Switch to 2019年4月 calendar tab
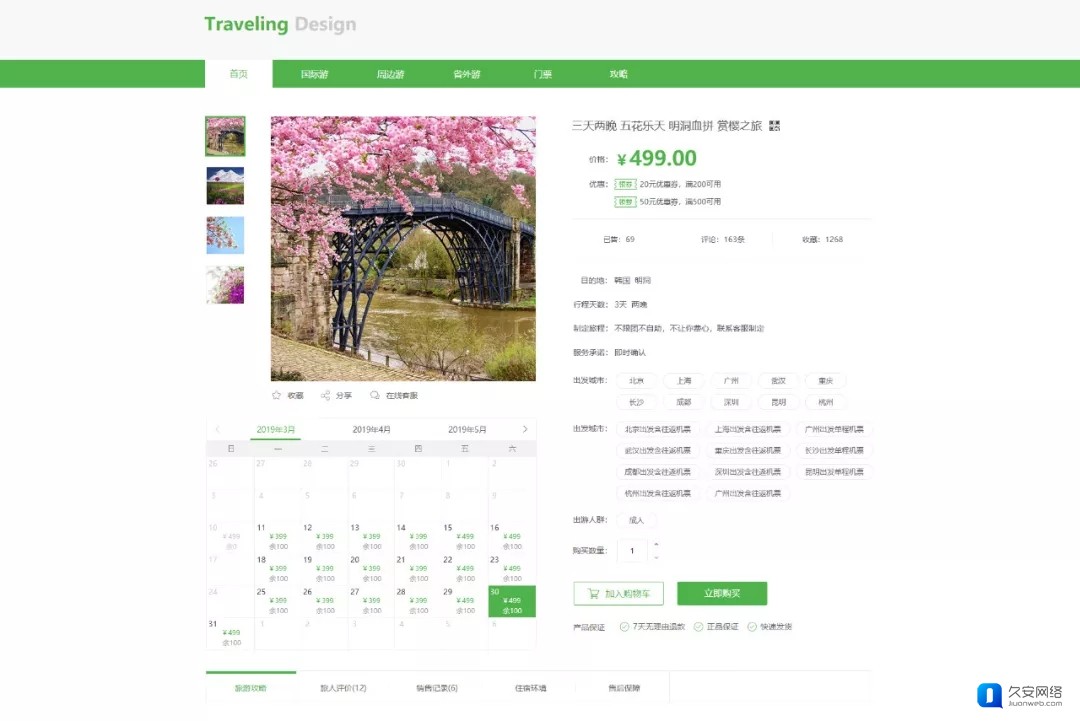The width and height of the screenshot is (1080, 721). click(371, 429)
